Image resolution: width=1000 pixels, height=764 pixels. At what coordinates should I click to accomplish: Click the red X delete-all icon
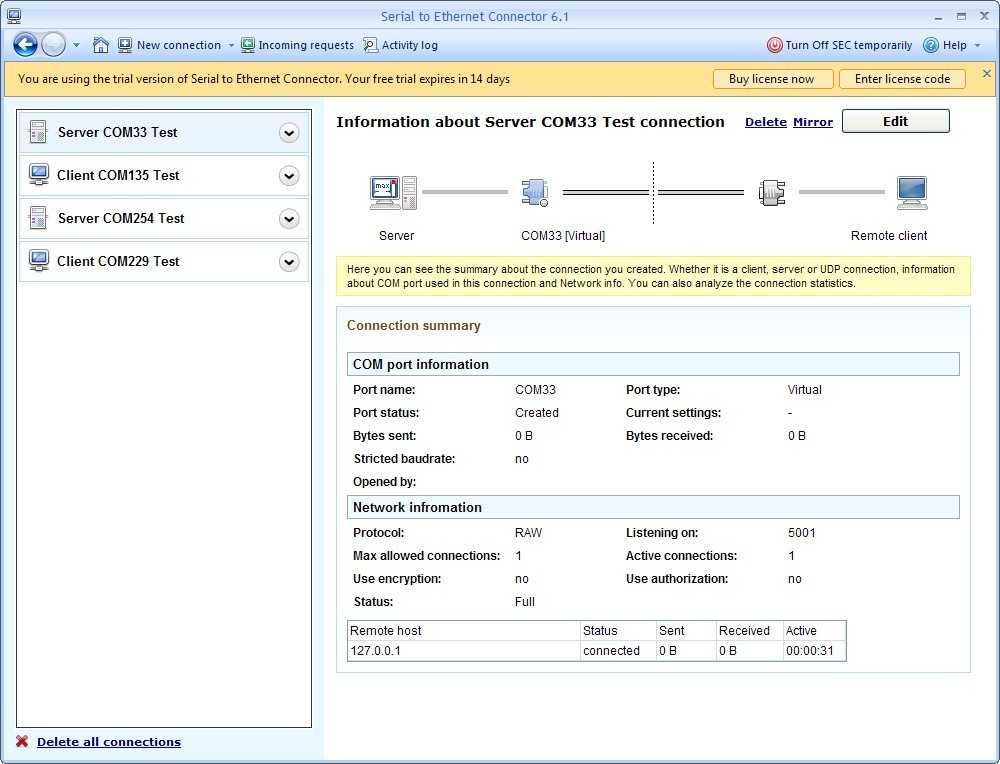(x=22, y=741)
